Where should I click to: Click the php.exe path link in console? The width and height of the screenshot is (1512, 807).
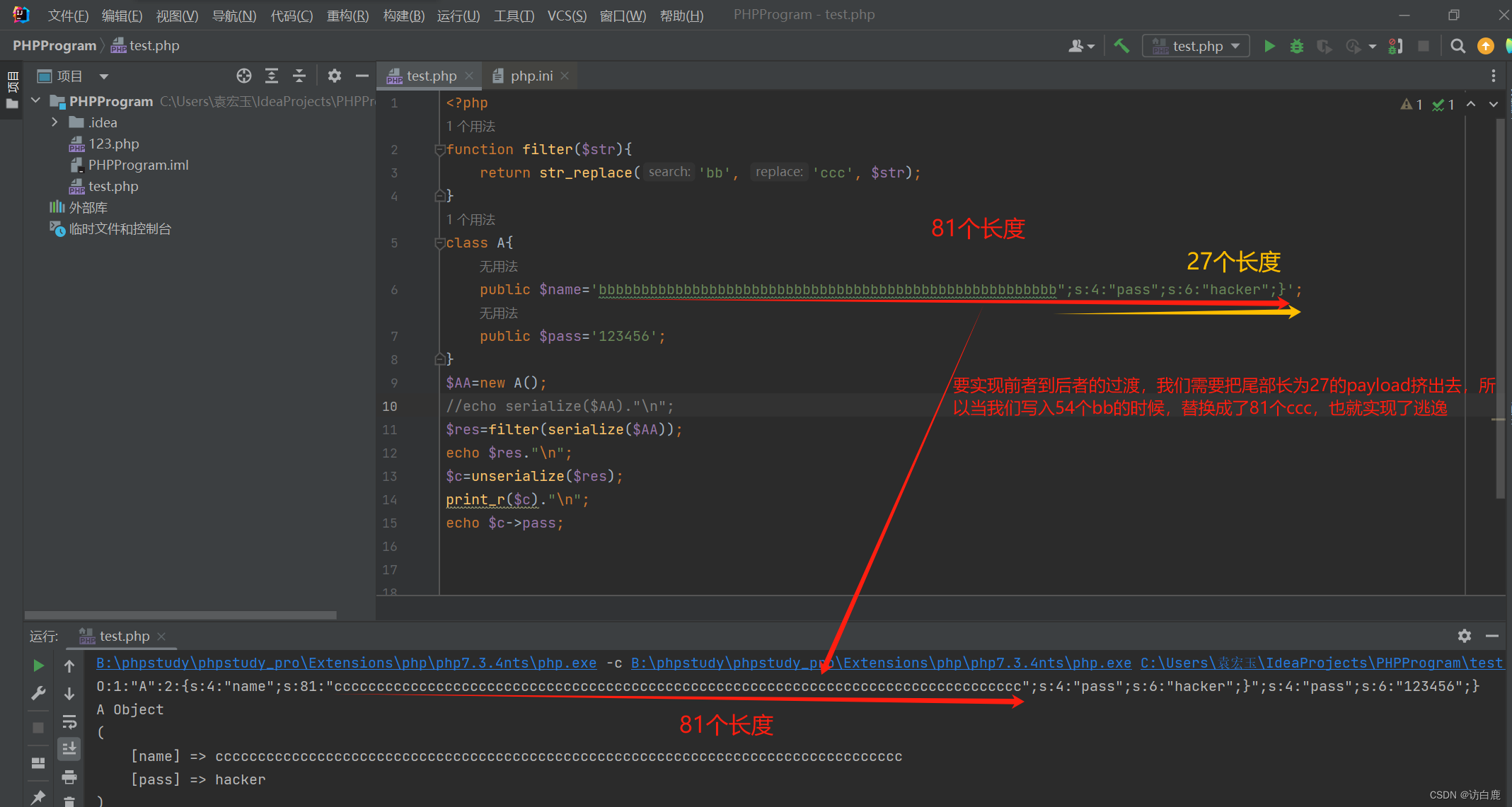(346, 663)
